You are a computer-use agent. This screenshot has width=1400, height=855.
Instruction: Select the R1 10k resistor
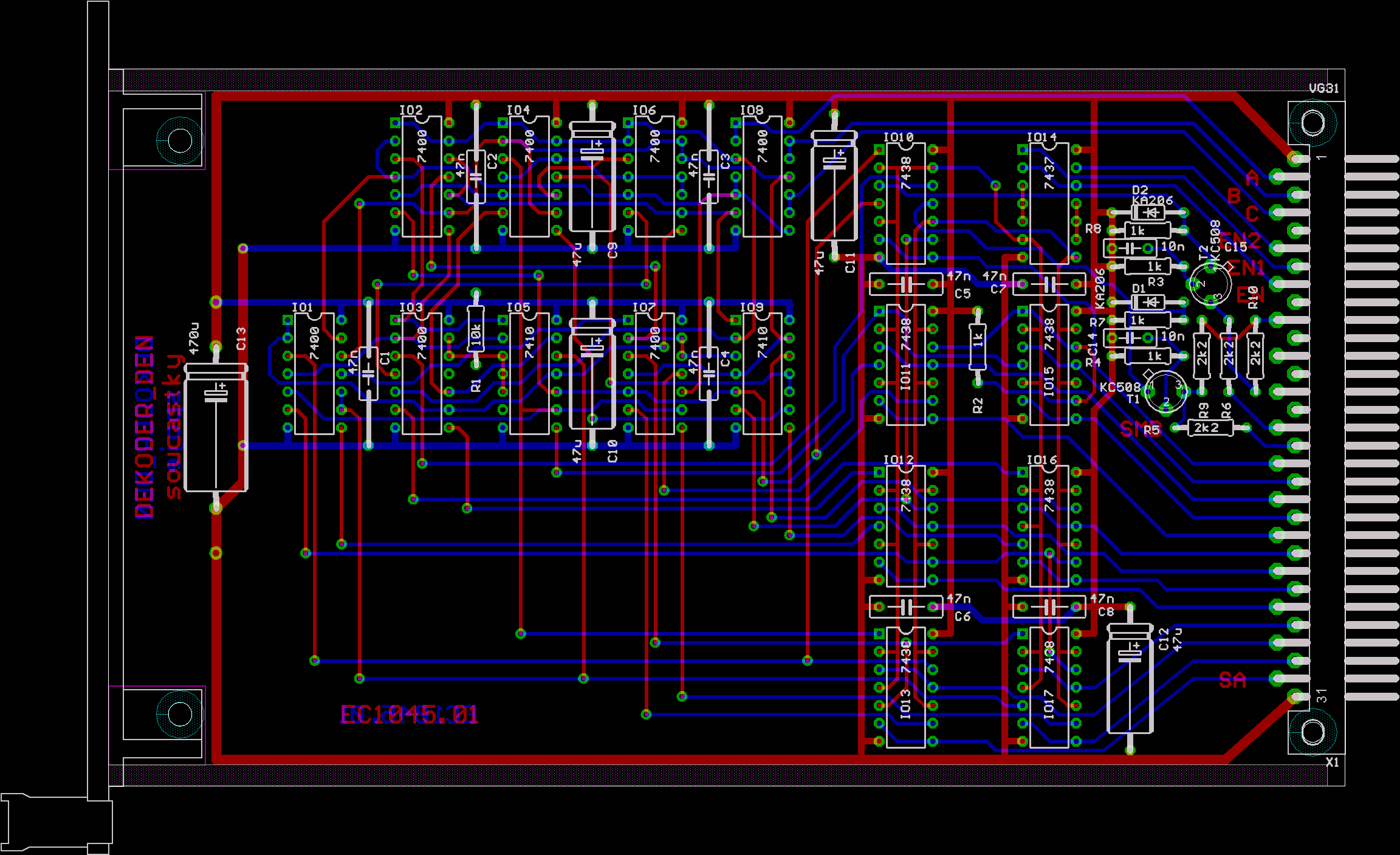click(x=476, y=330)
